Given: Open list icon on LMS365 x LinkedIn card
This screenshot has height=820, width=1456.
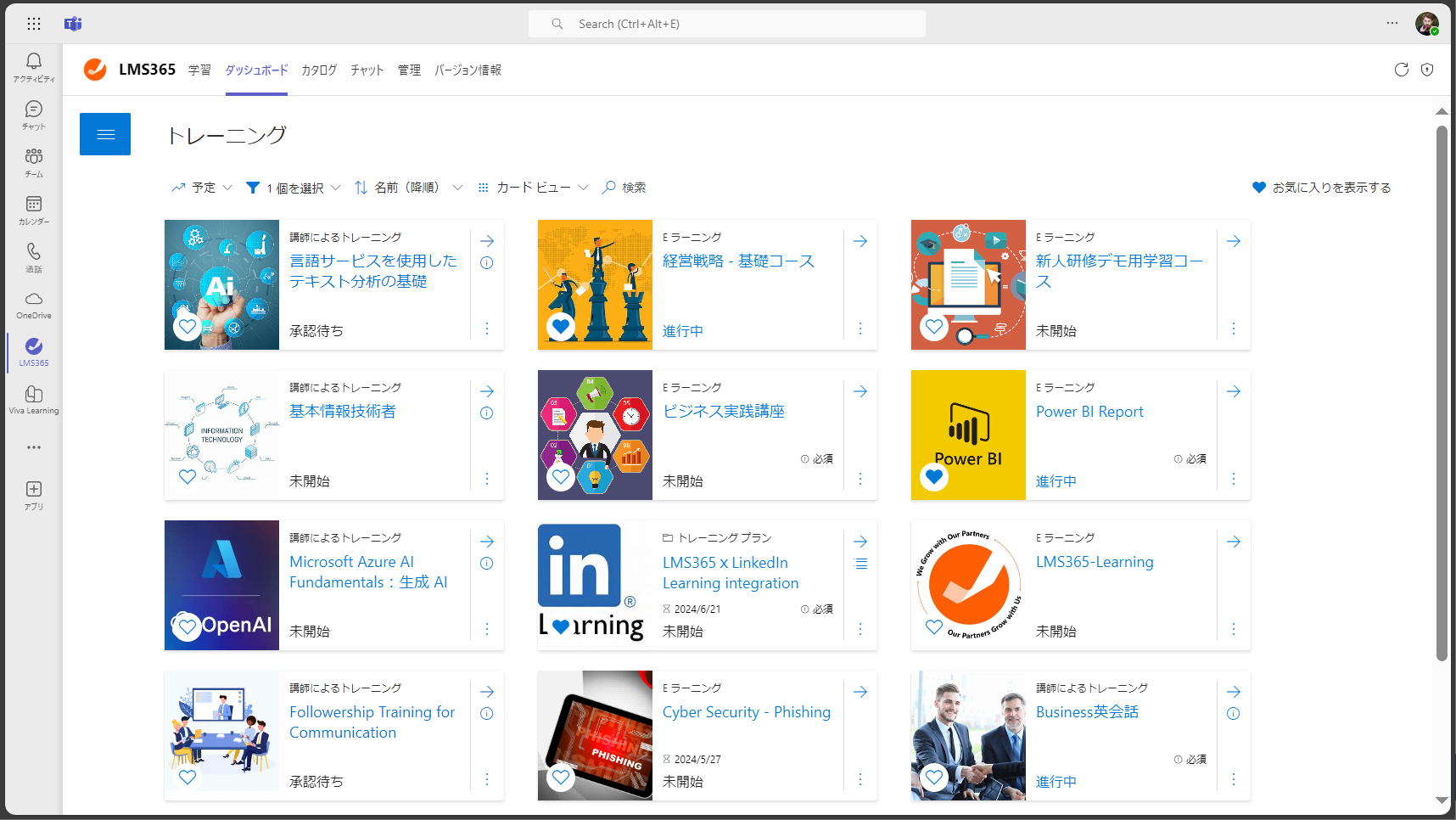Looking at the screenshot, I should (x=860, y=564).
